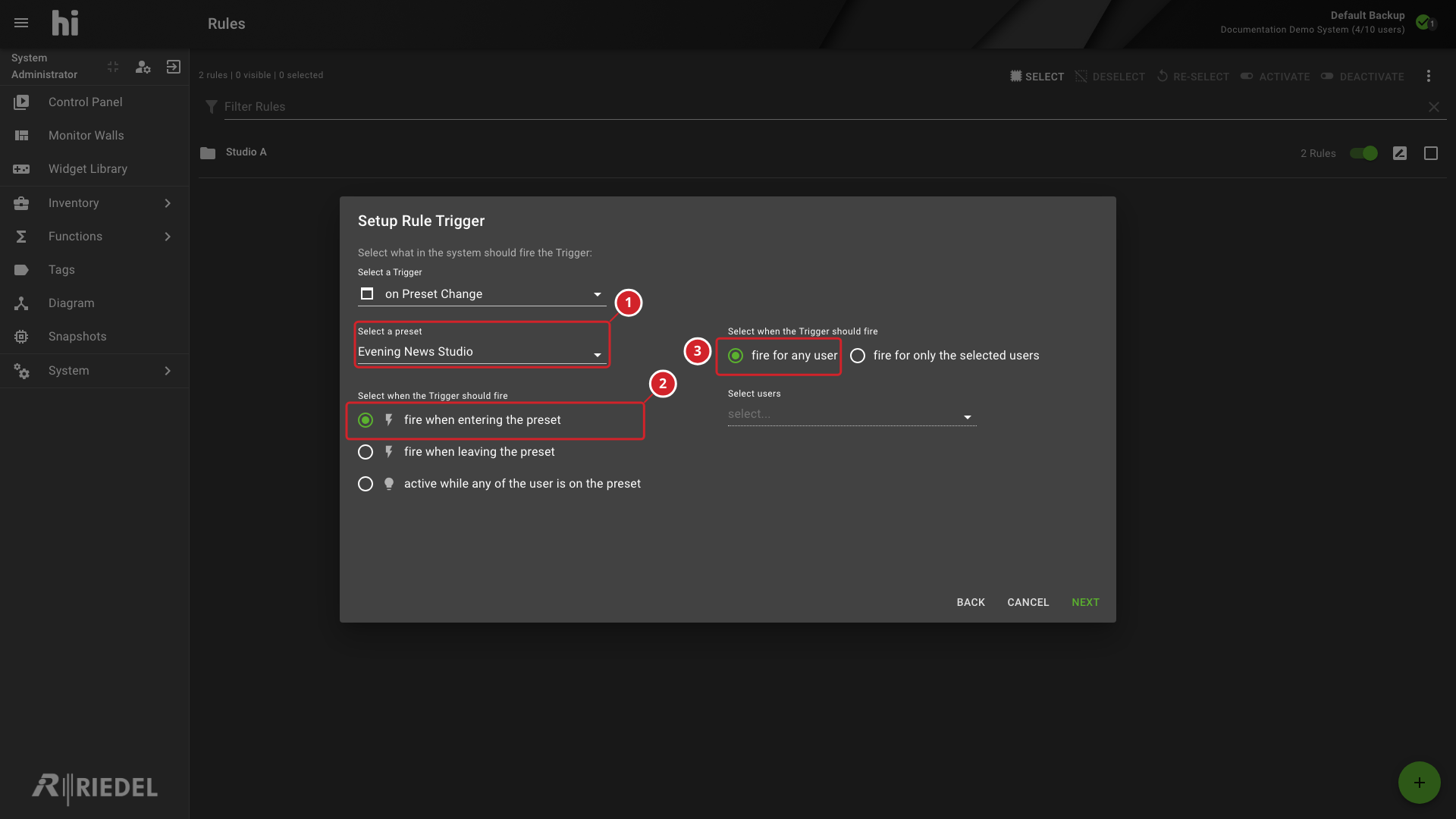Click the logout icon in sidebar
Viewport: 1456px width, 819px height.
[x=174, y=67]
